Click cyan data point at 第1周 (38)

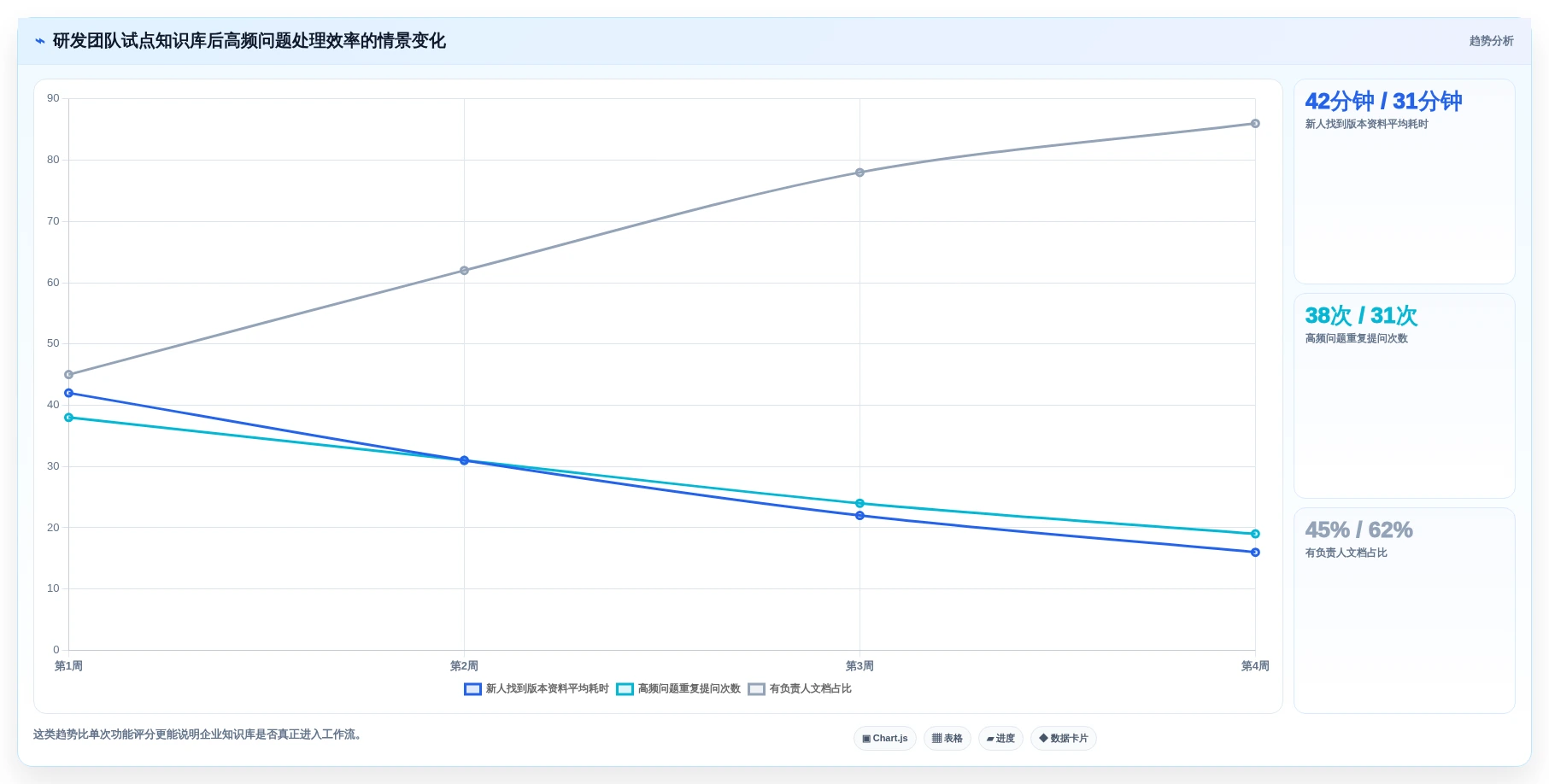point(69,418)
